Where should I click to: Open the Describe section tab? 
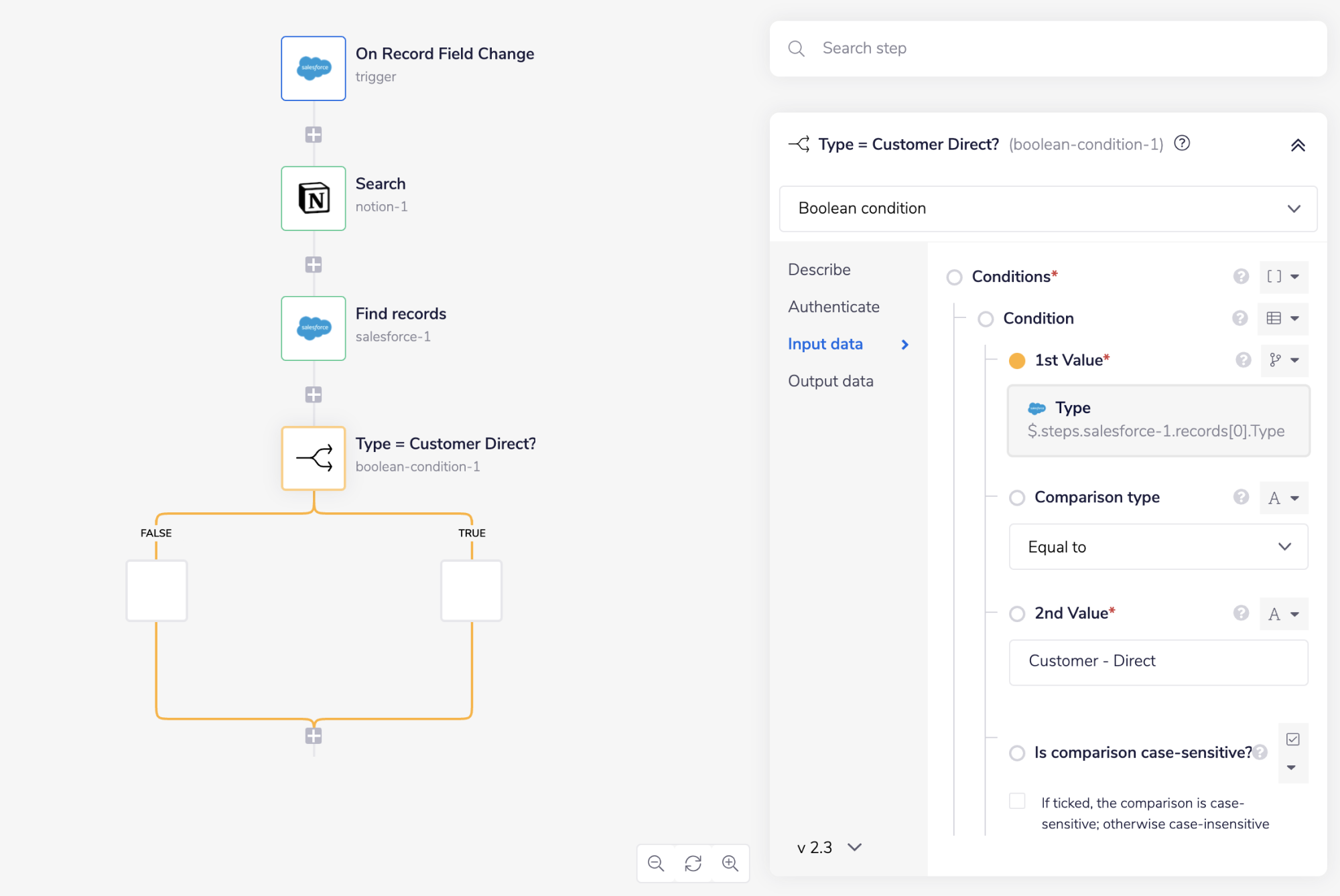[819, 269]
